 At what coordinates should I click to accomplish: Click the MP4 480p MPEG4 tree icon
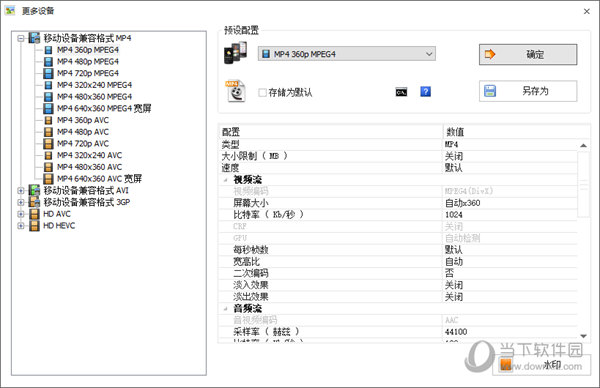pos(48,62)
